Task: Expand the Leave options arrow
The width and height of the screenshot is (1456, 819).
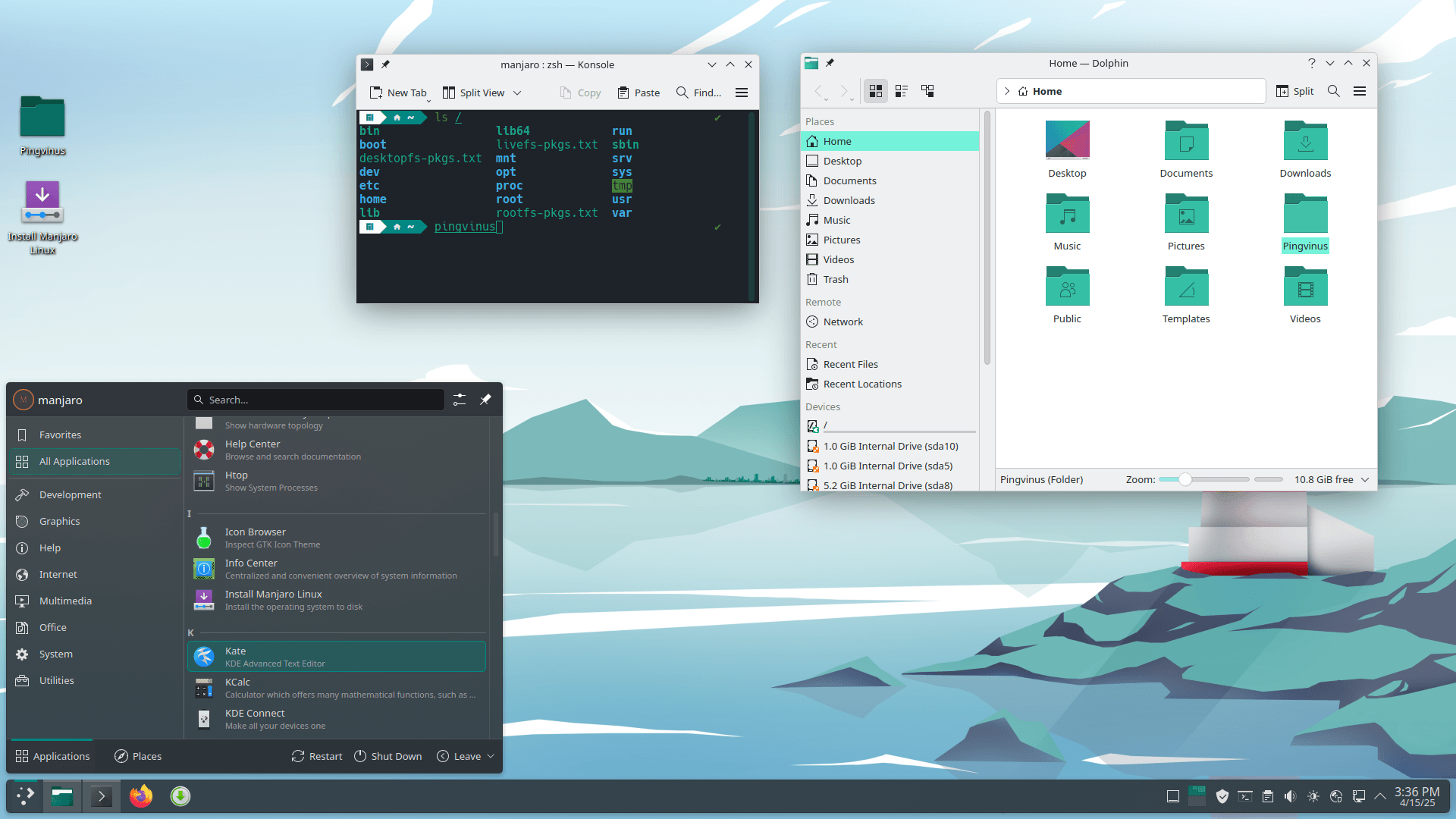Action: (x=491, y=756)
